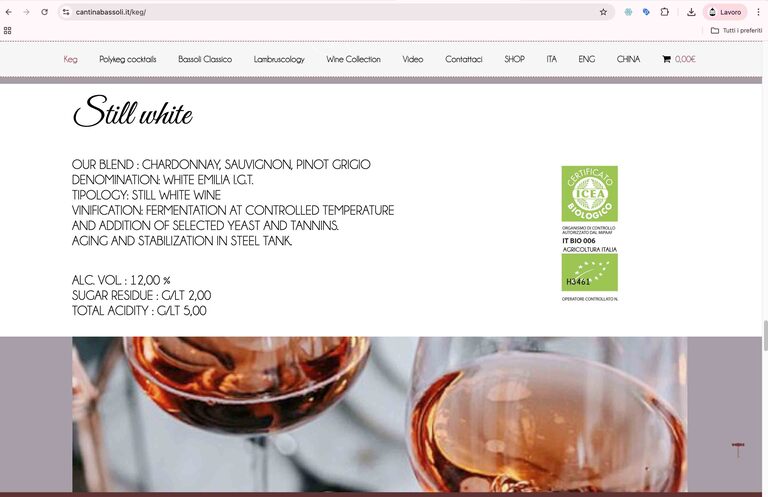The image size is (768, 497).
Task: Click the browser forward arrow
Action: [x=26, y=12]
